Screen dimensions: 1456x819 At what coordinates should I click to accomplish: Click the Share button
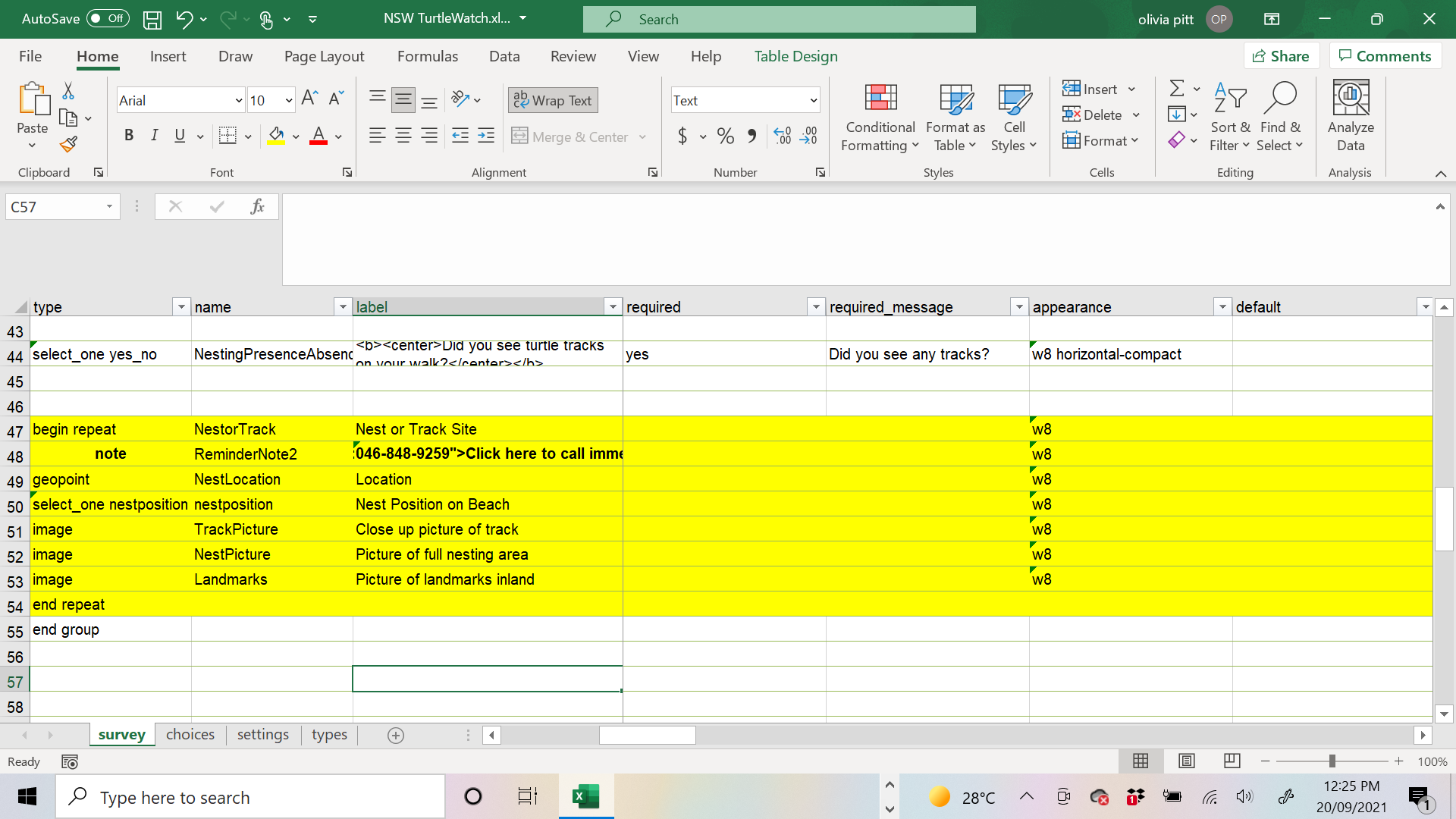[1282, 55]
